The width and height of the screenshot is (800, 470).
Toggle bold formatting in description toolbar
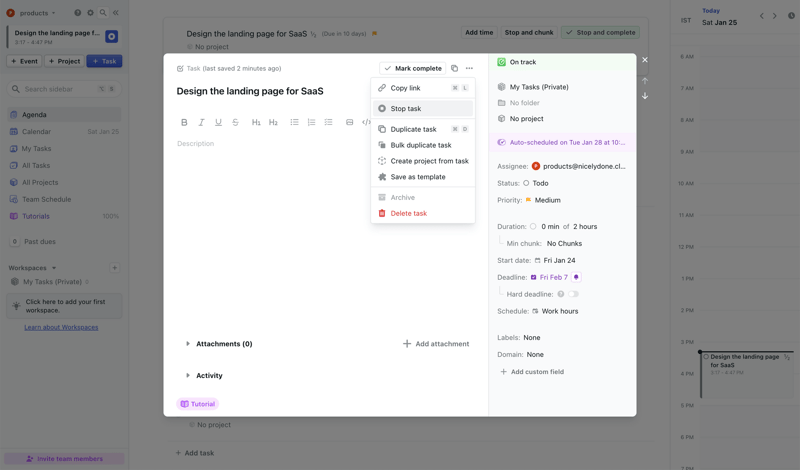(x=184, y=122)
